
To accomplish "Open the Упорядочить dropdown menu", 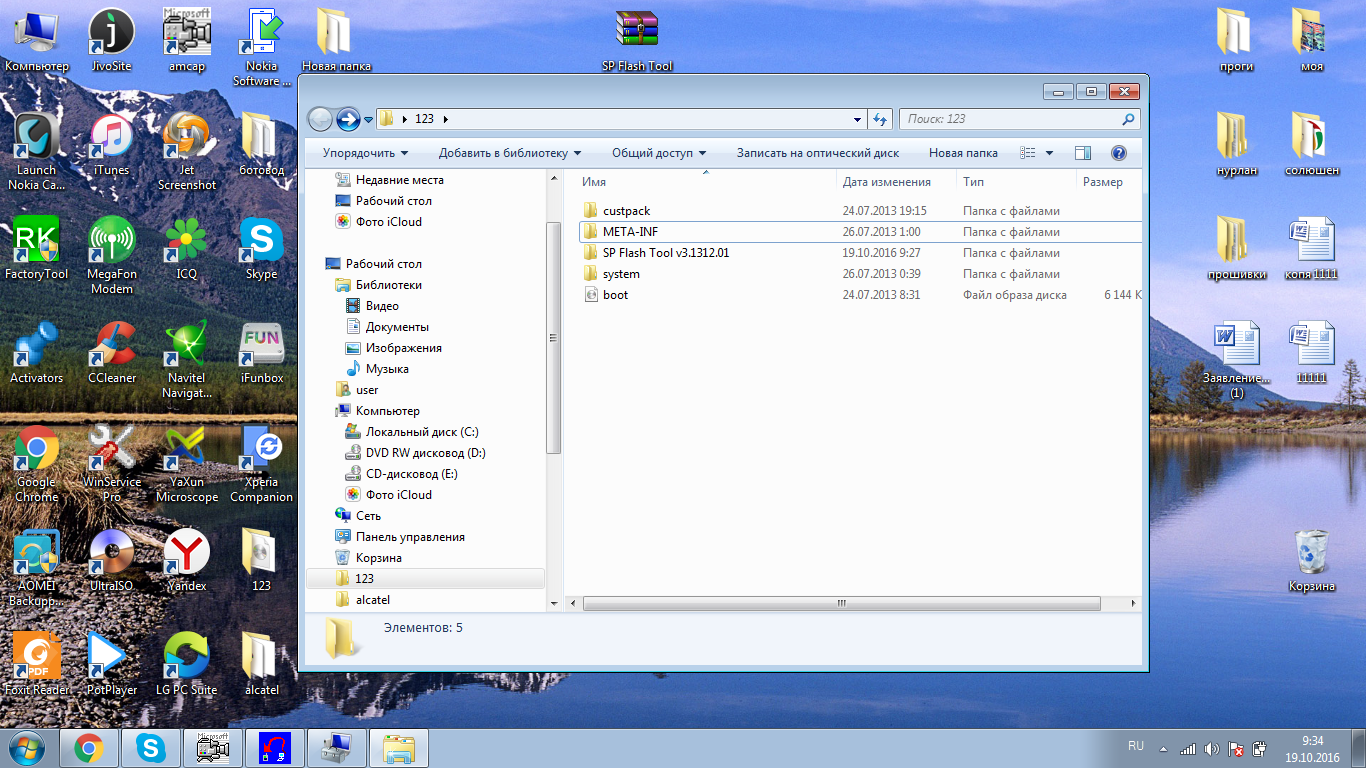I will tap(365, 153).
